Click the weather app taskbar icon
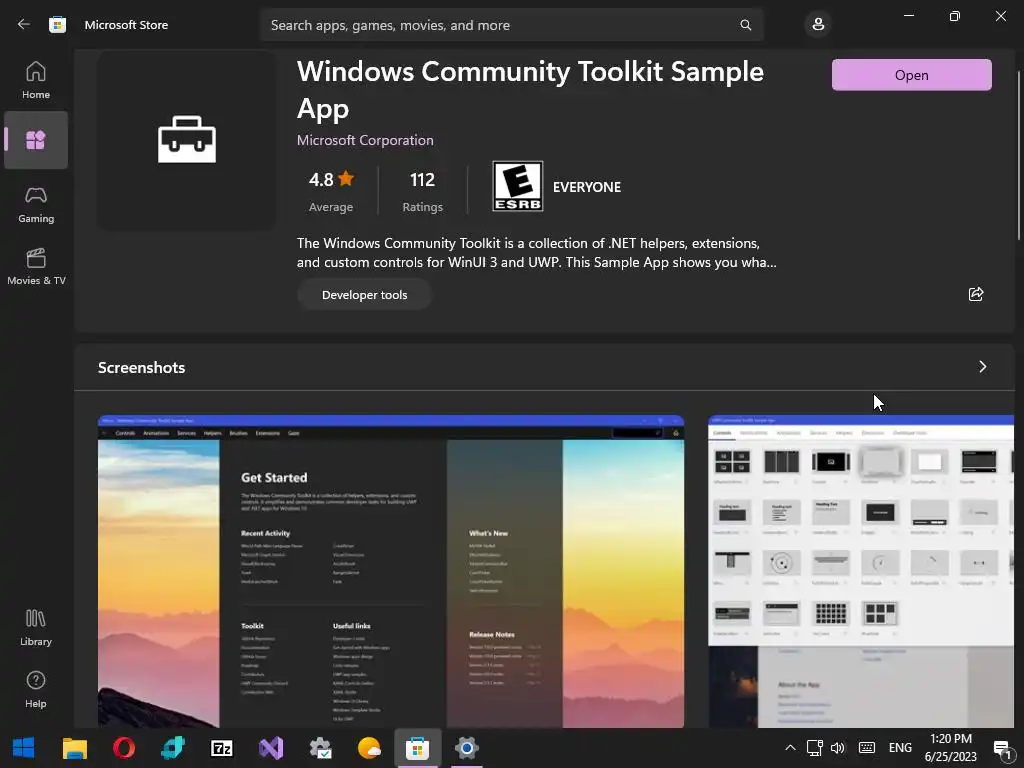 (369, 748)
